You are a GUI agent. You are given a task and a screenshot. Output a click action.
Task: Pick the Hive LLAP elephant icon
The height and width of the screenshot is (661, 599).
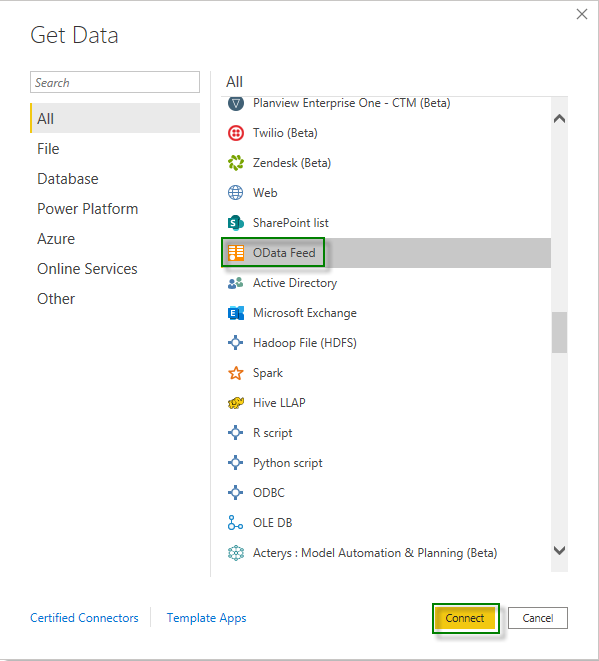coord(236,403)
